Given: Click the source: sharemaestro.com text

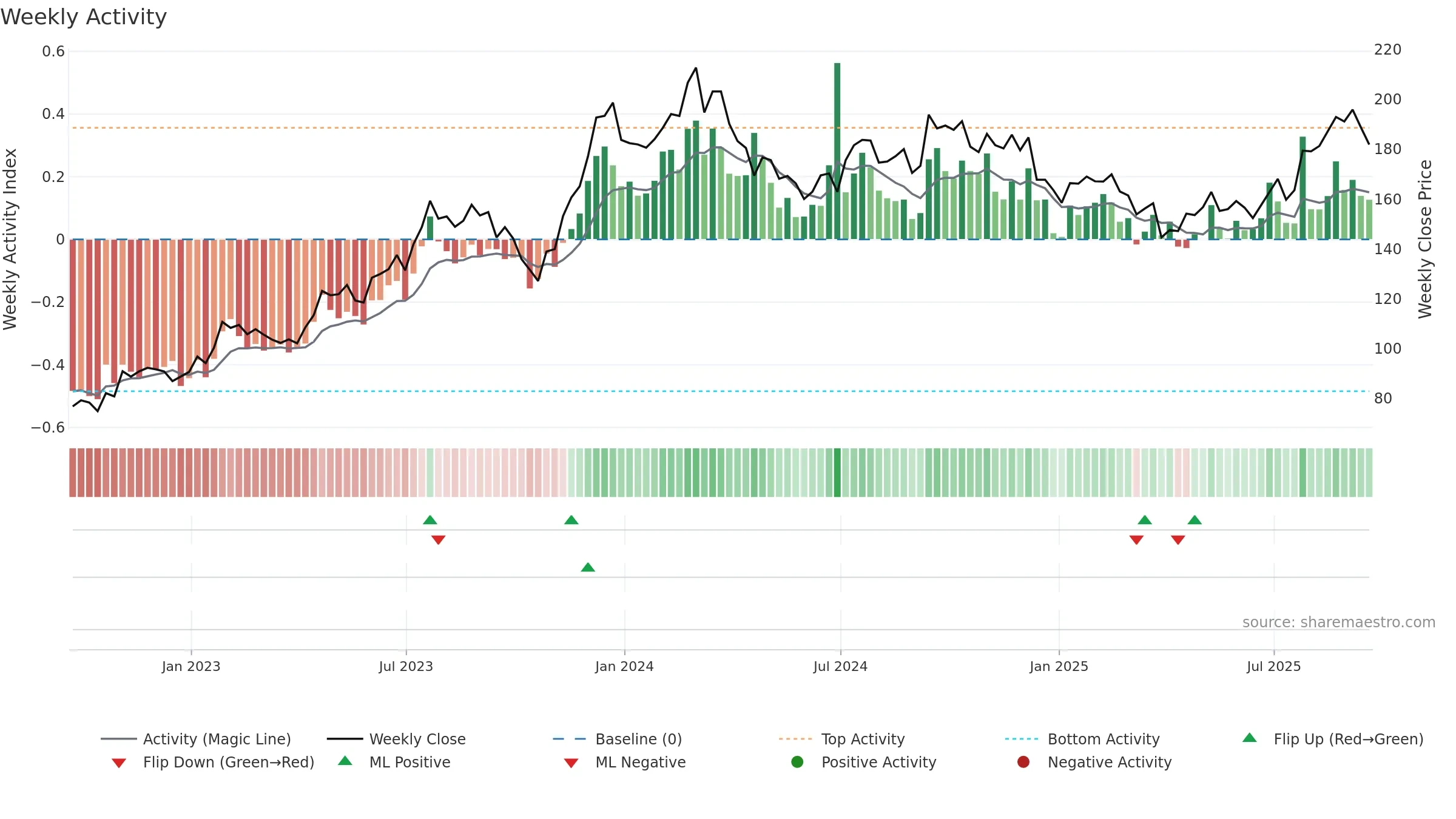Looking at the screenshot, I should (x=1339, y=622).
